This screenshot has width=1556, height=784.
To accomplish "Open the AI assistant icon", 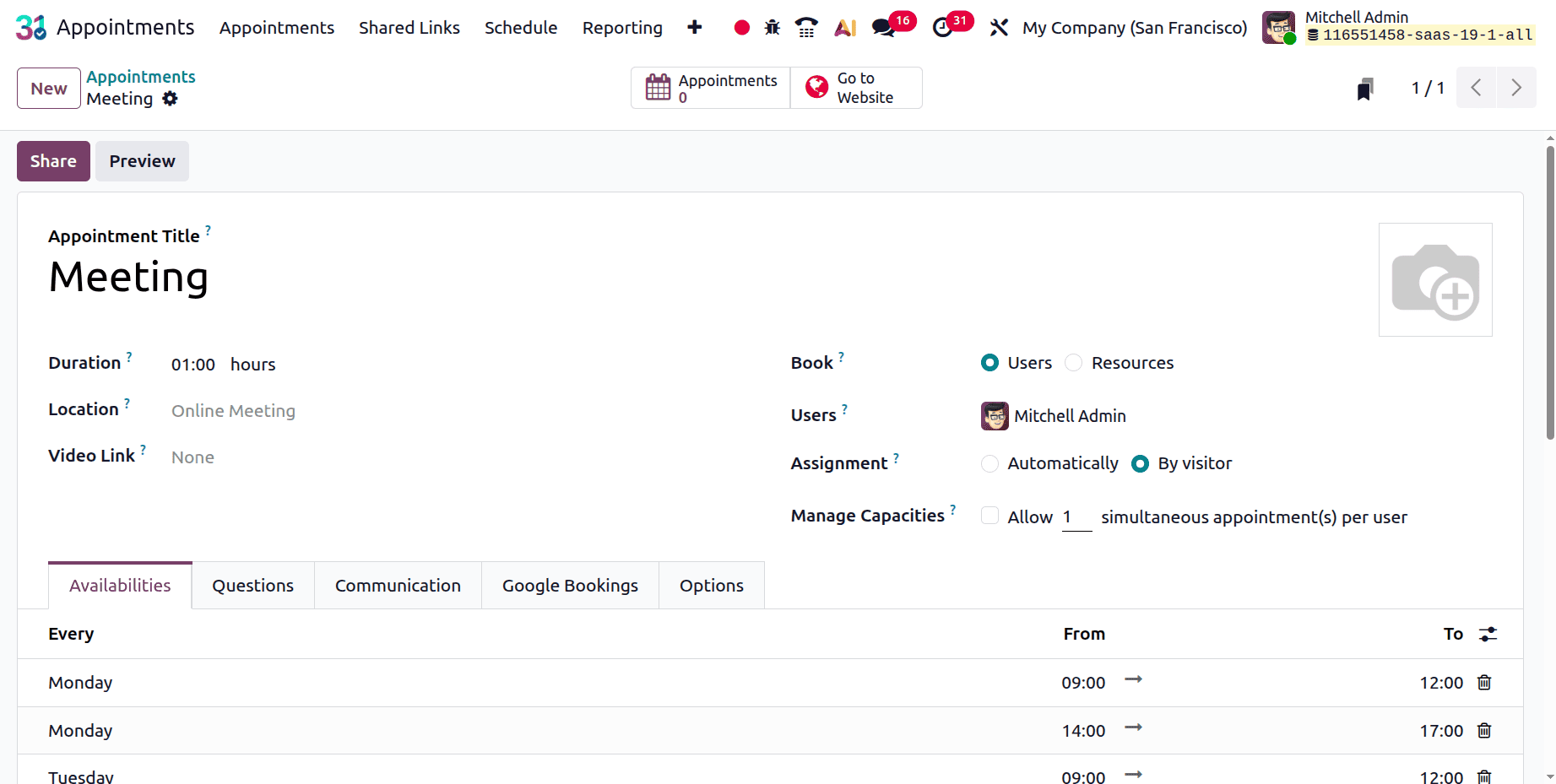I will coord(845,28).
